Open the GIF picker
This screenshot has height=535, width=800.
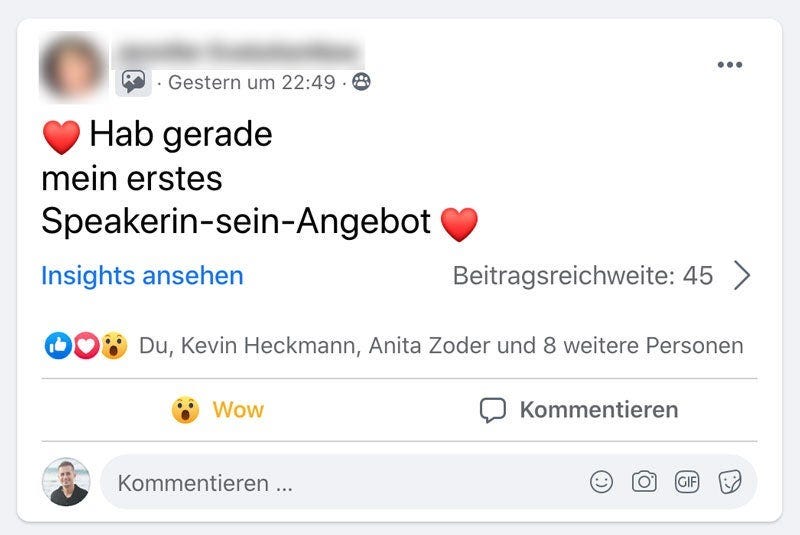pyautogui.click(x=687, y=482)
